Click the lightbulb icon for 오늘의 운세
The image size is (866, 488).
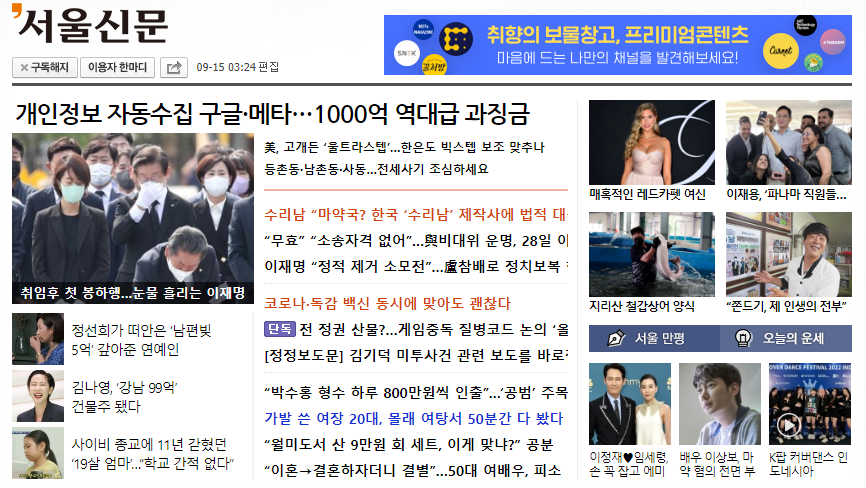(x=743, y=339)
